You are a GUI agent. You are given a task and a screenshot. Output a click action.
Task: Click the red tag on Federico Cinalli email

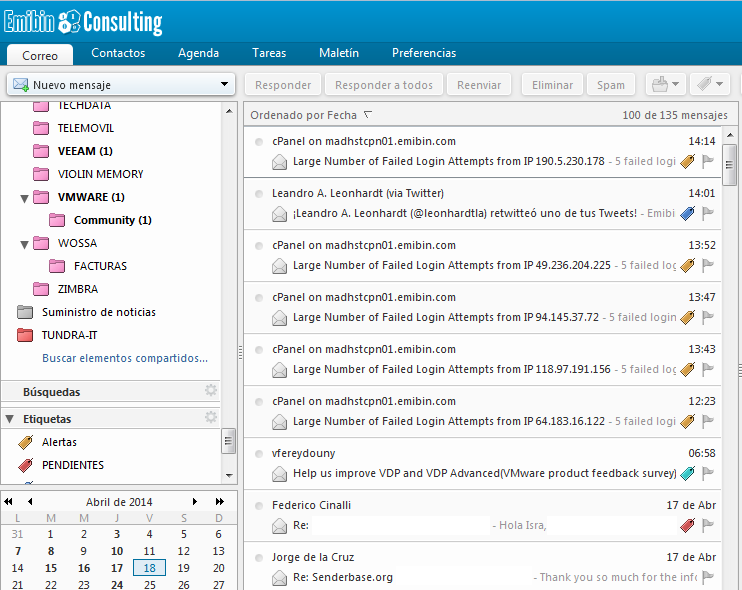[688, 525]
